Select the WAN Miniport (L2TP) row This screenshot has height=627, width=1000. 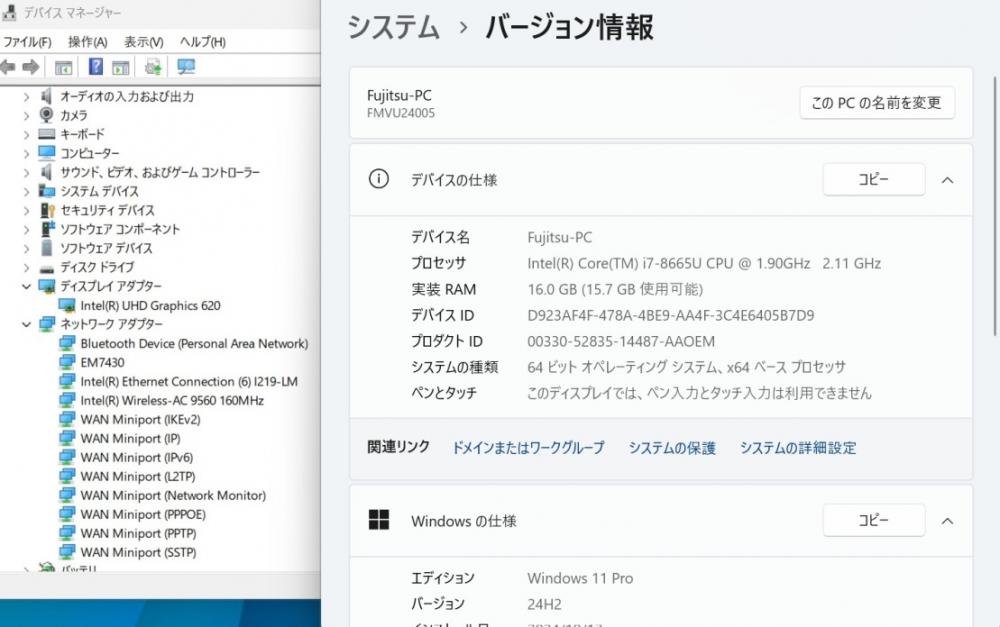(138, 476)
